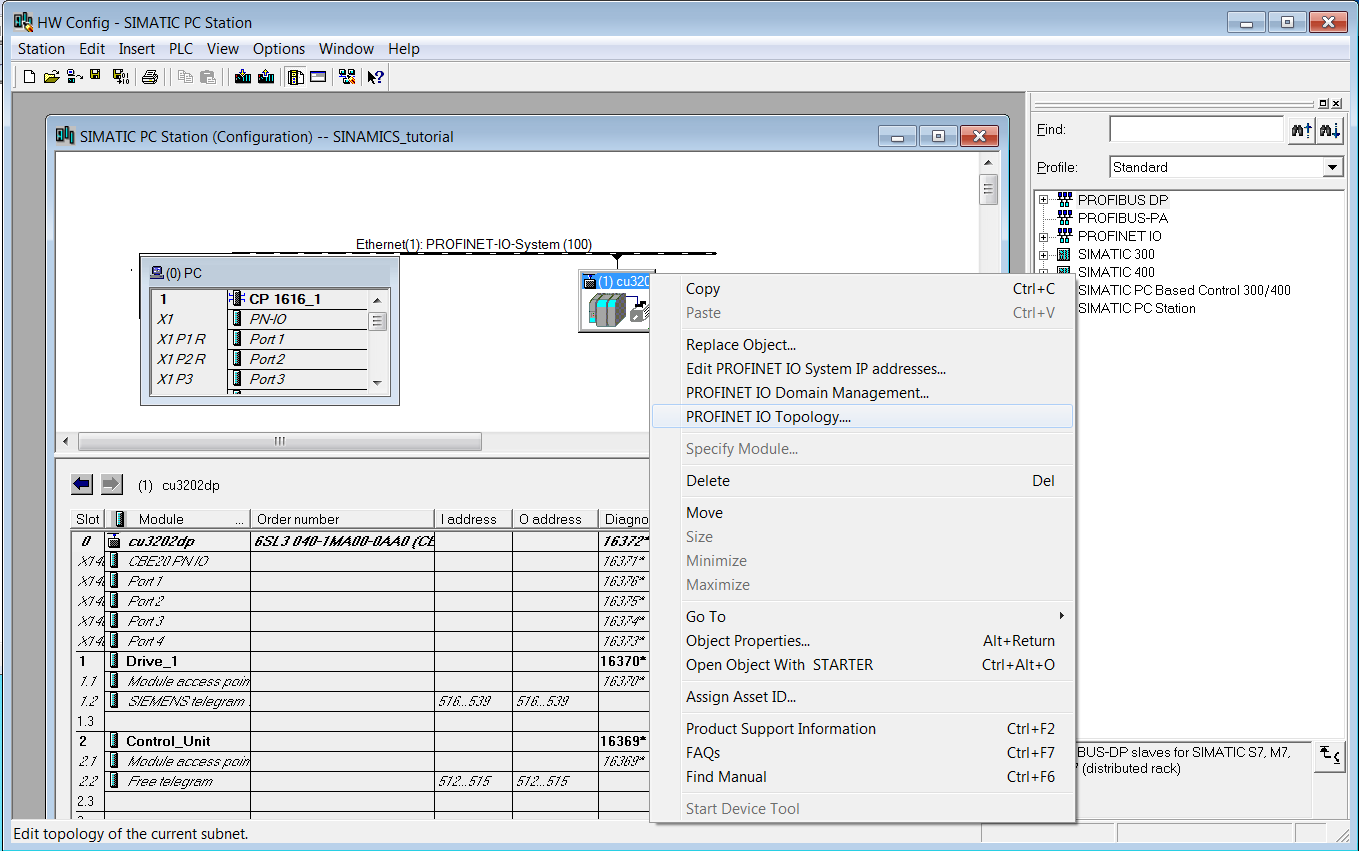Screen dimensions: 1359x851
Task: Click the address overview toolbar icon
Action: (x=318, y=76)
